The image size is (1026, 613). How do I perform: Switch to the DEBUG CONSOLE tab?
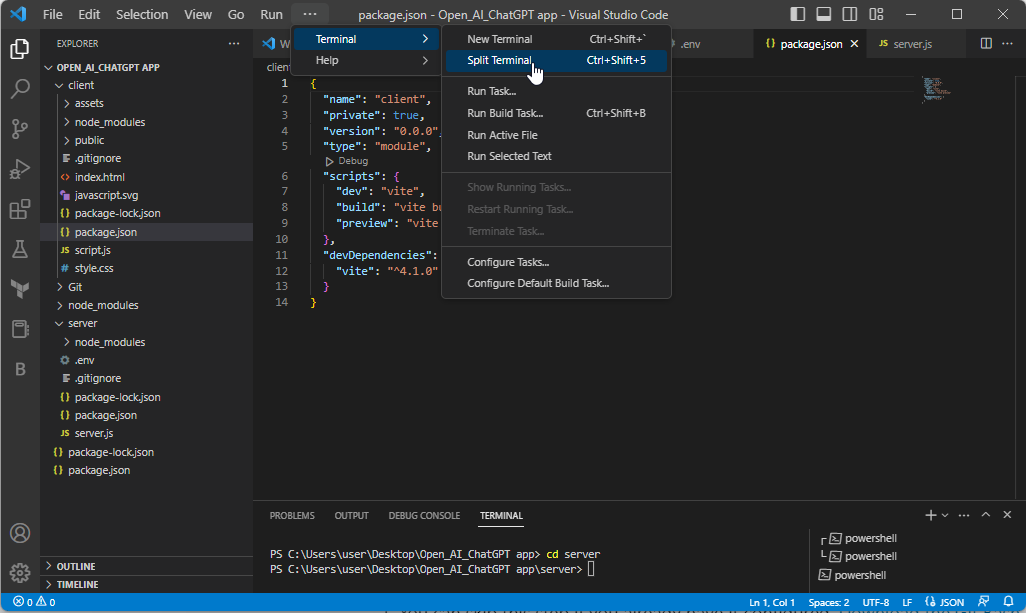(x=424, y=516)
